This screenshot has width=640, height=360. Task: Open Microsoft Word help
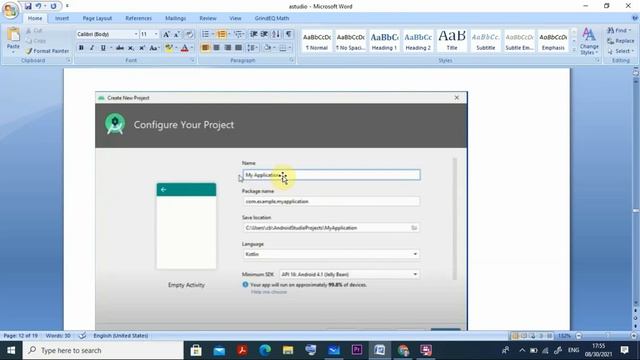[635, 18]
